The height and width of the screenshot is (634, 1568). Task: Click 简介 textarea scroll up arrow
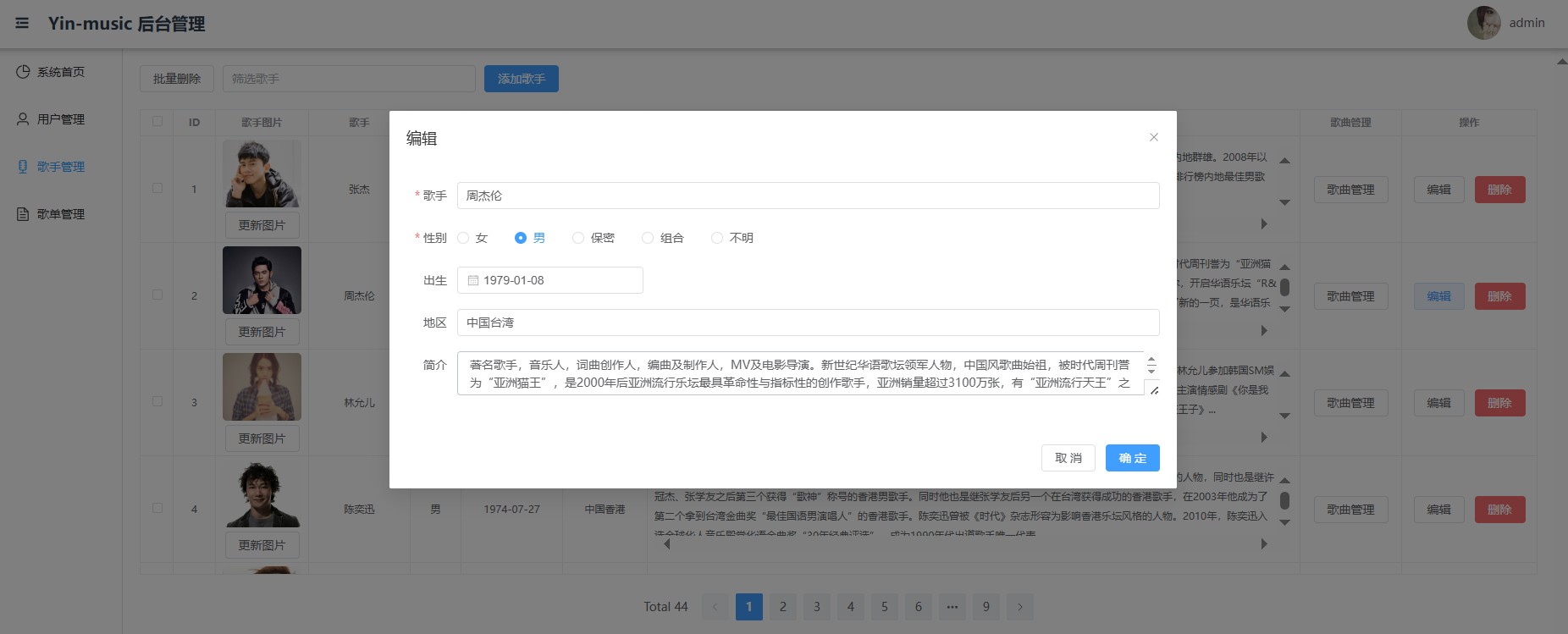(1151, 361)
